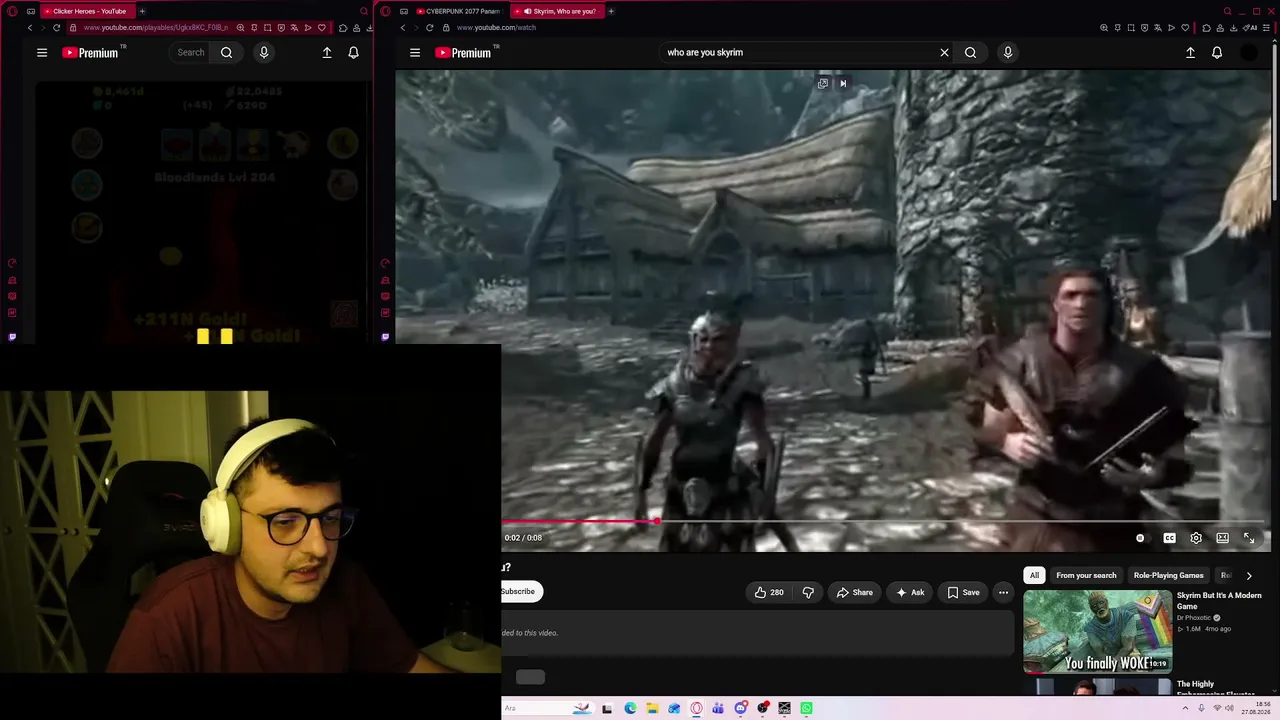Image resolution: width=1280 pixels, height=720 pixels.
Task: Open notifications bell in Clicker Heroes window
Action: click(x=353, y=52)
